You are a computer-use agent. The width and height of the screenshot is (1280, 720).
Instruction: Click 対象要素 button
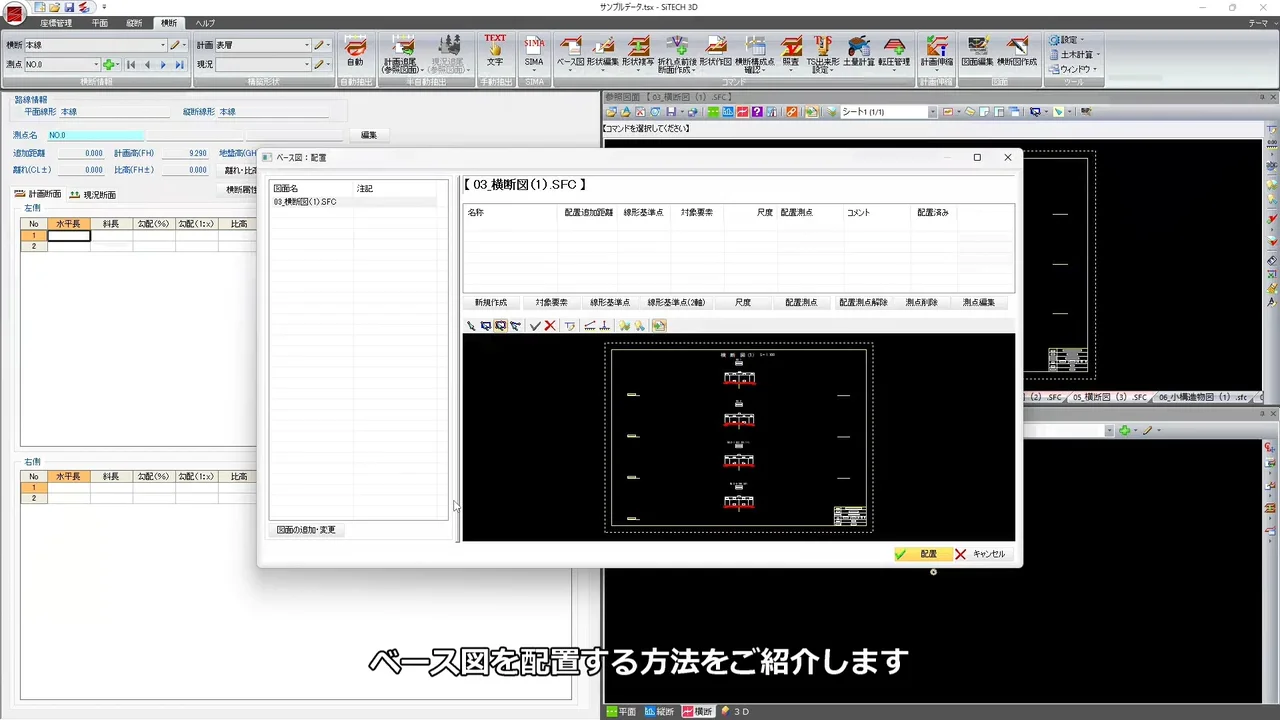coord(551,302)
